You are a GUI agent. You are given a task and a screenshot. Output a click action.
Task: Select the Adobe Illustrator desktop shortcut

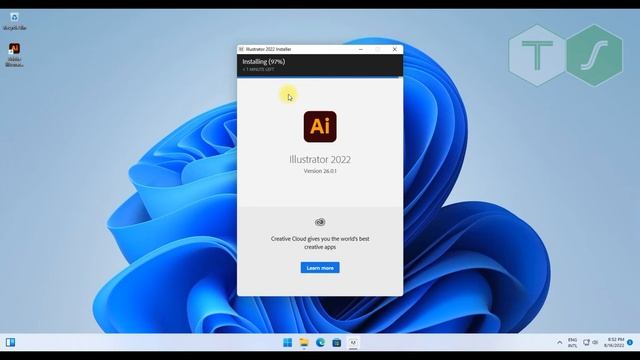tap(14, 55)
